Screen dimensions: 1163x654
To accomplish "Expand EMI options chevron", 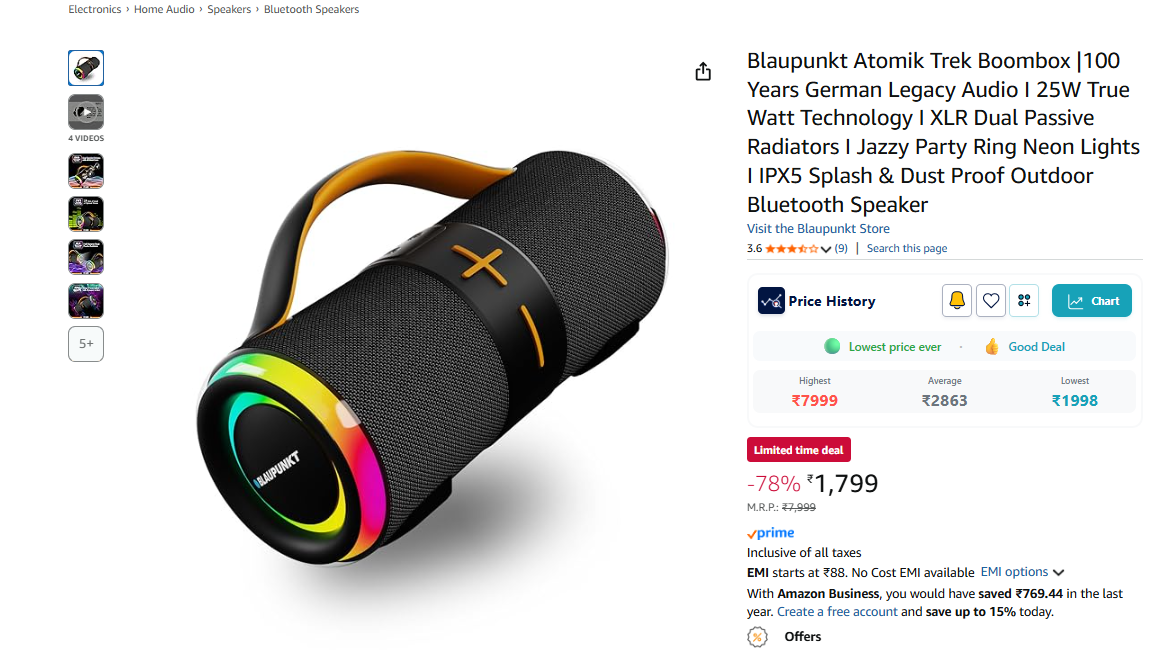I will 1058,572.
